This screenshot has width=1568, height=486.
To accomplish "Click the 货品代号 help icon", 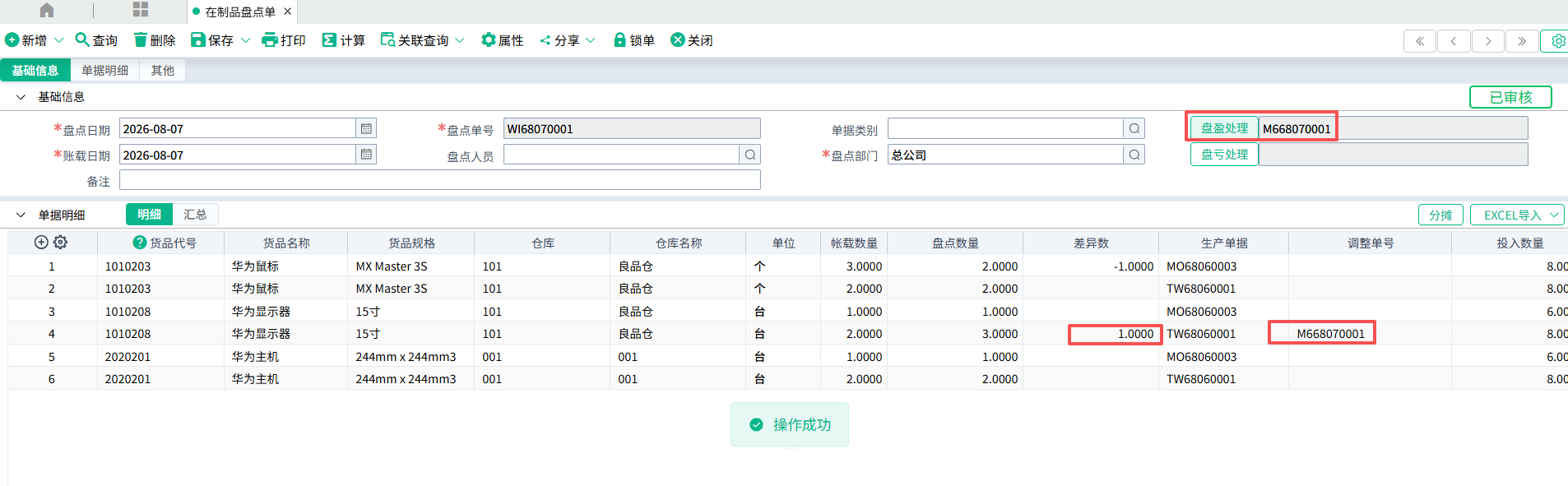I will (x=140, y=243).
